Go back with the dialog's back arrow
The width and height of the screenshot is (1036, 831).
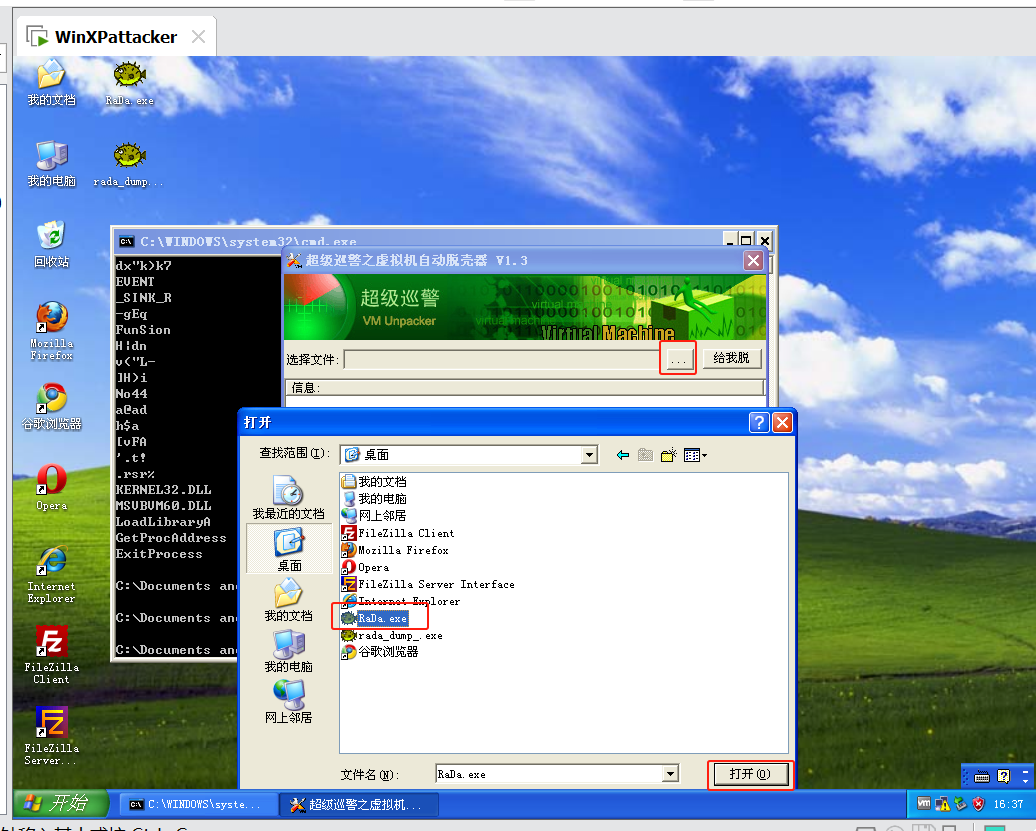coord(622,455)
